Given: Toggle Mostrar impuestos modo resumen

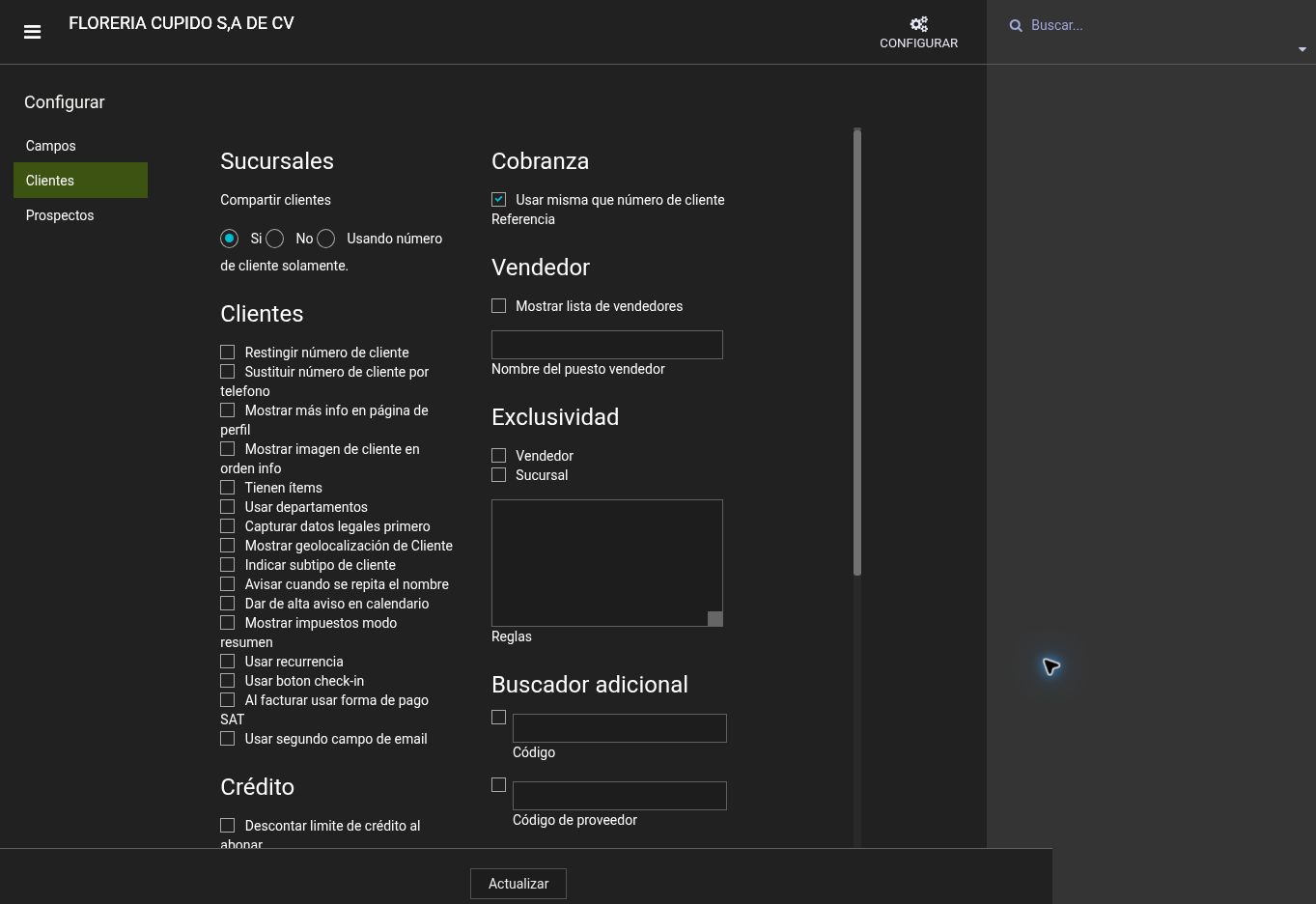Looking at the screenshot, I should coord(228,623).
